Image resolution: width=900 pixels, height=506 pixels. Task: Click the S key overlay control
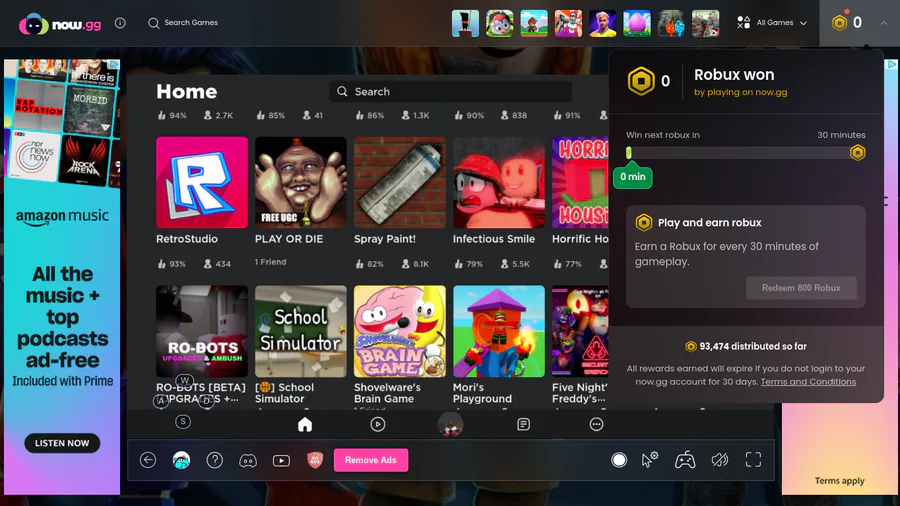coord(183,422)
